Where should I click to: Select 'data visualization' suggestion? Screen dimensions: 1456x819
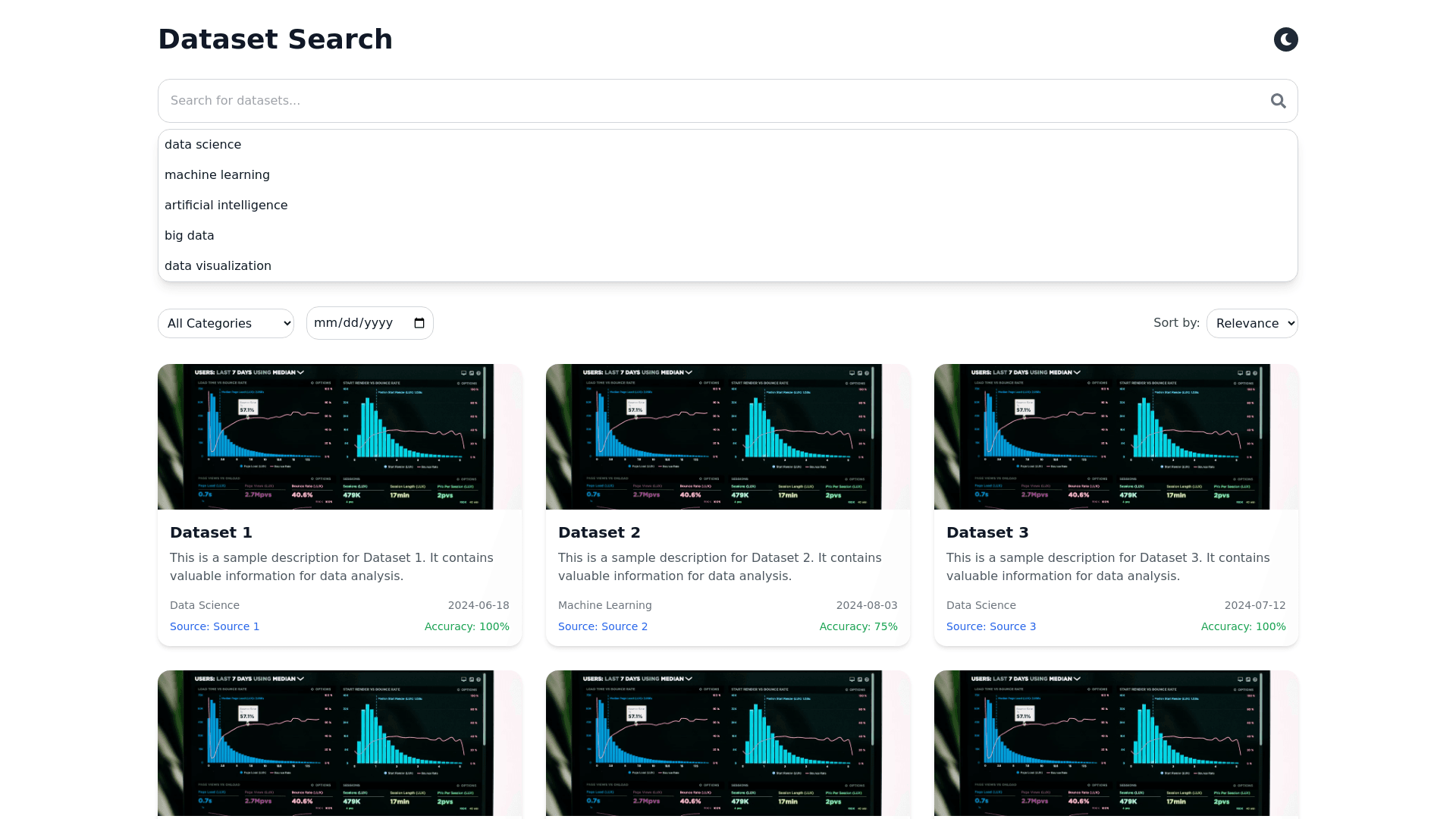(218, 266)
